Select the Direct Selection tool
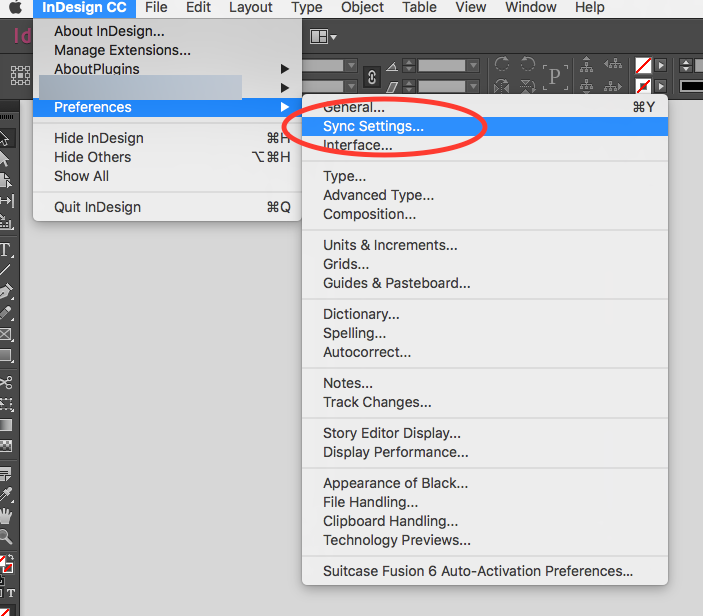Viewport: 703px width, 616px height. tap(4, 159)
